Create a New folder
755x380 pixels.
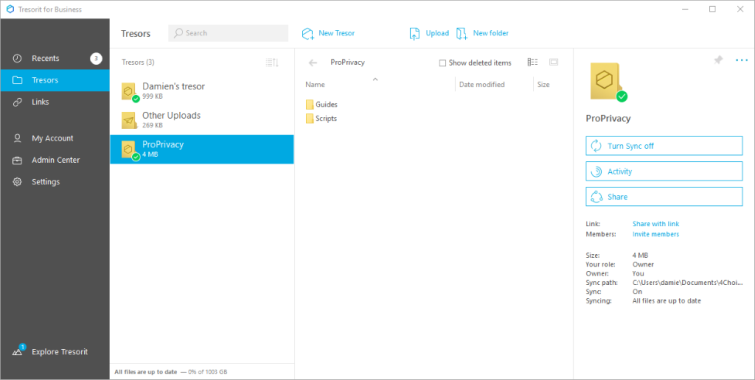pos(482,33)
